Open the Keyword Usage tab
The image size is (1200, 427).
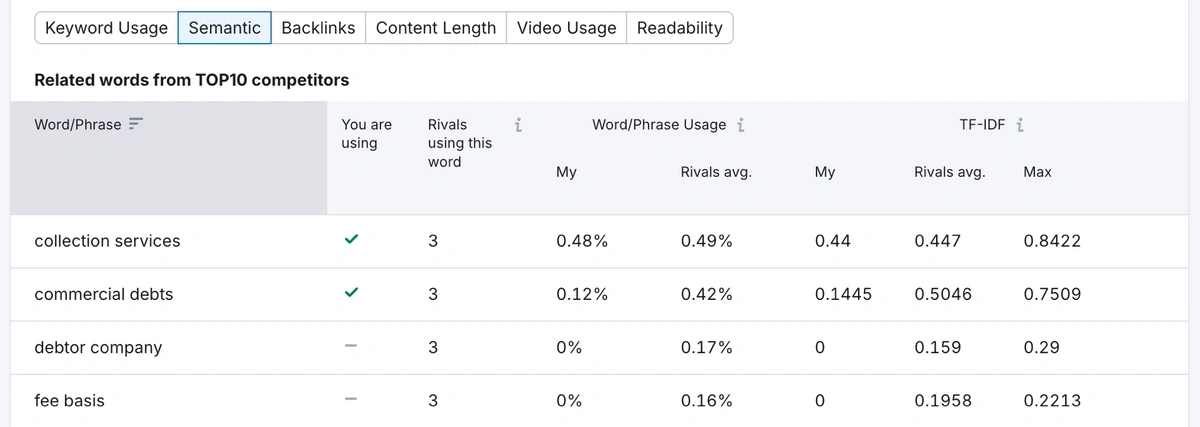pyautogui.click(x=107, y=28)
